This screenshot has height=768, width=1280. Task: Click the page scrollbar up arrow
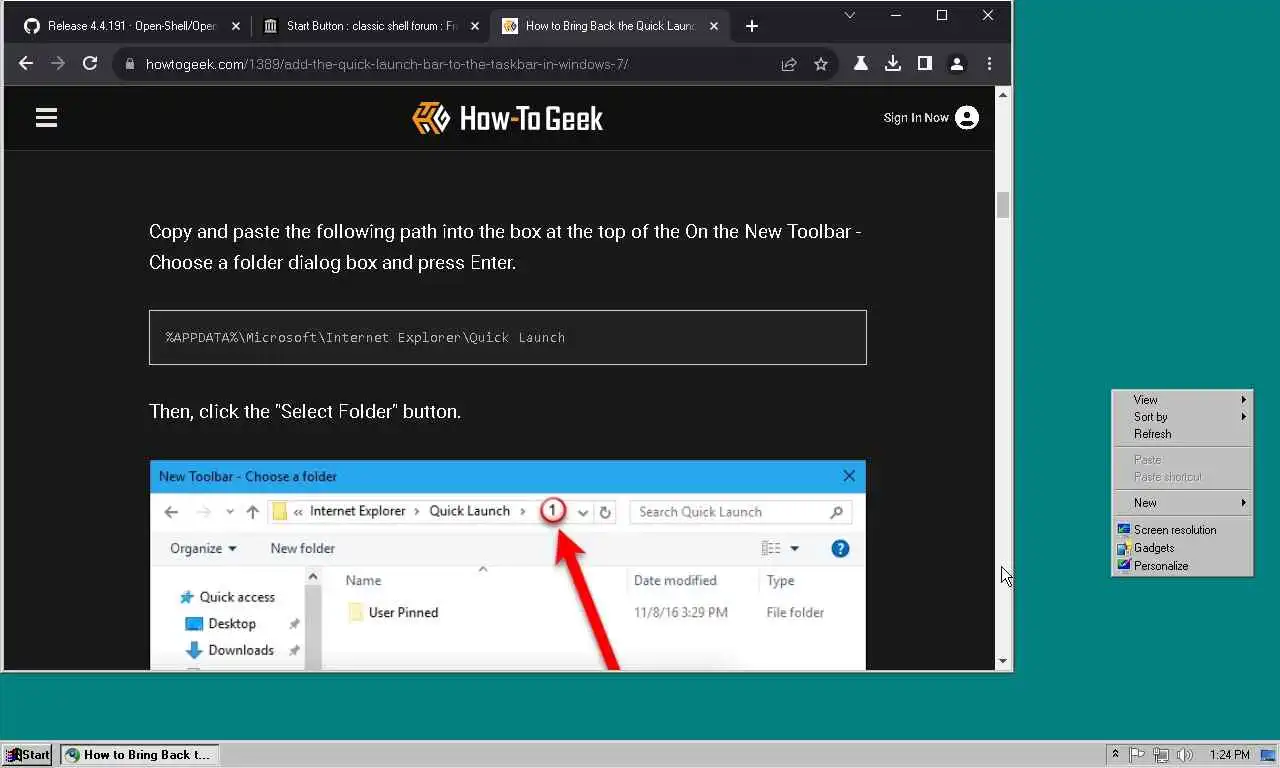point(1003,94)
